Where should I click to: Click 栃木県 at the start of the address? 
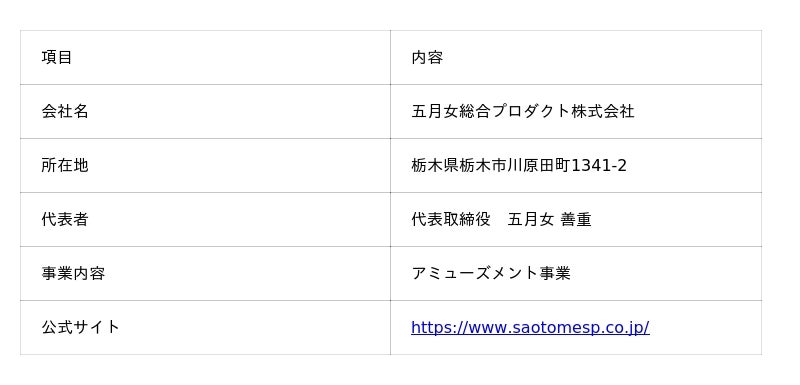pyautogui.click(x=435, y=165)
